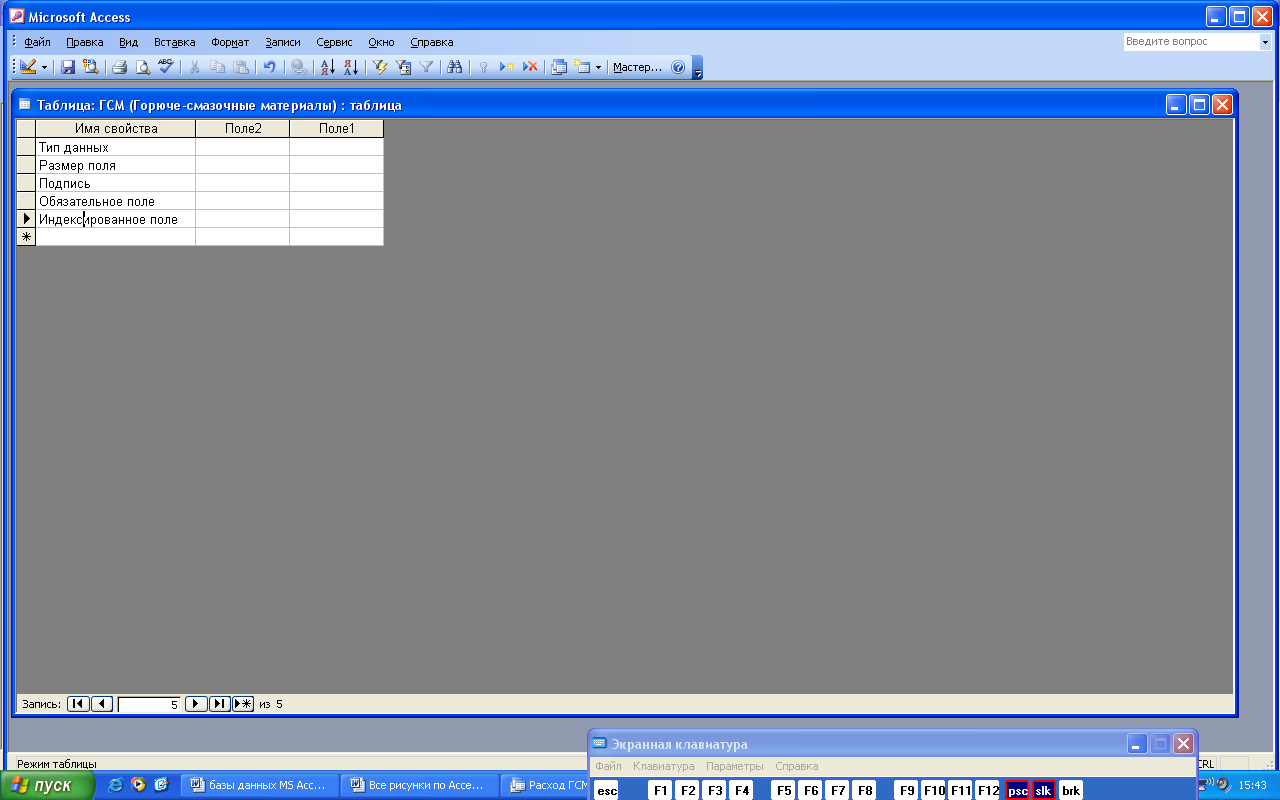The width and height of the screenshot is (1280, 800).
Task: Run the spelling check
Action: pos(165,67)
